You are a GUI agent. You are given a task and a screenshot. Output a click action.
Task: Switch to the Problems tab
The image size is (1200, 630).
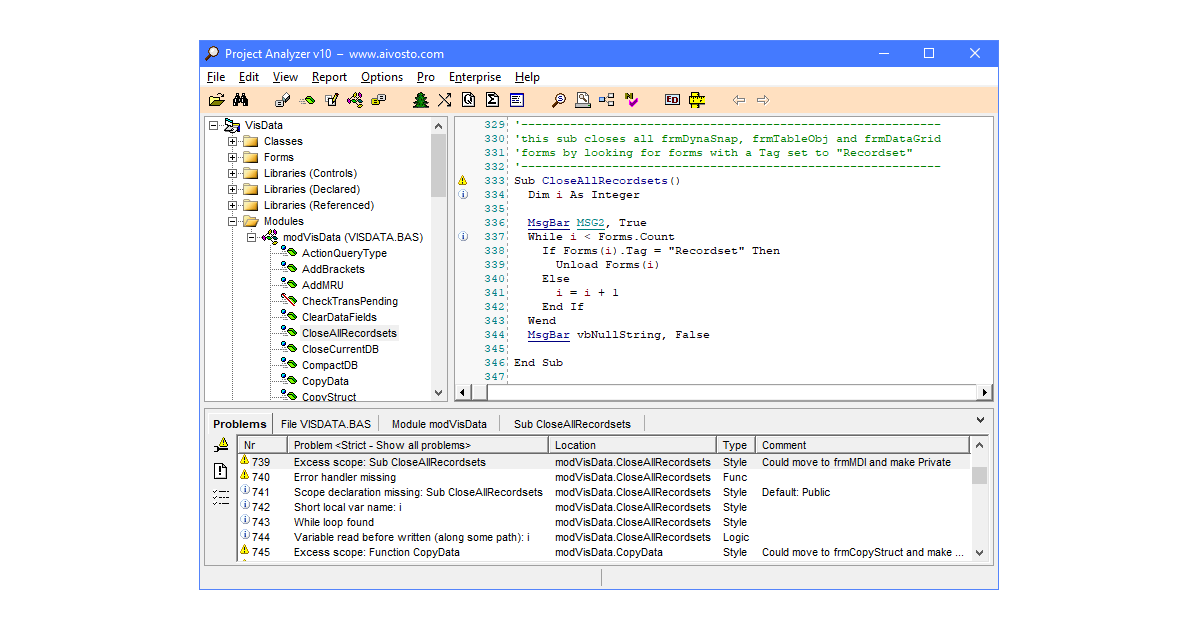tap(239, 423)
